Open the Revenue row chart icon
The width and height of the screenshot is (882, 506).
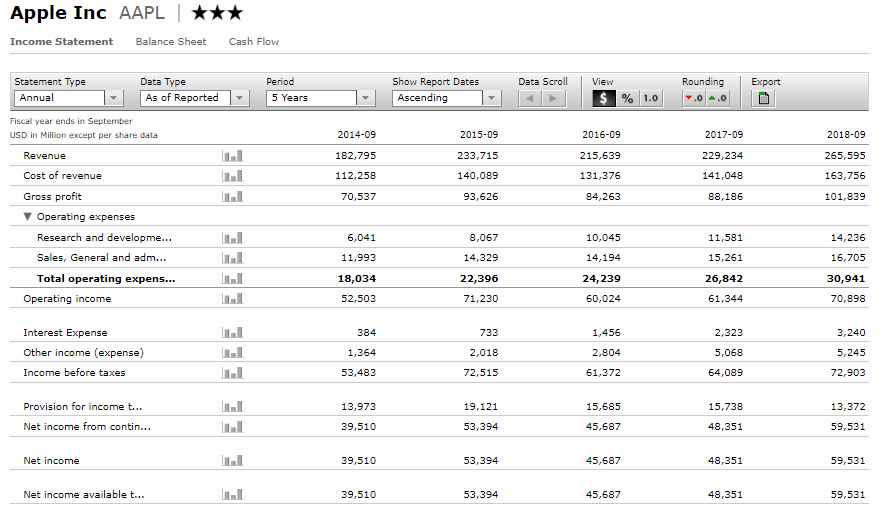pyautogui.click(x=232, y=156)
